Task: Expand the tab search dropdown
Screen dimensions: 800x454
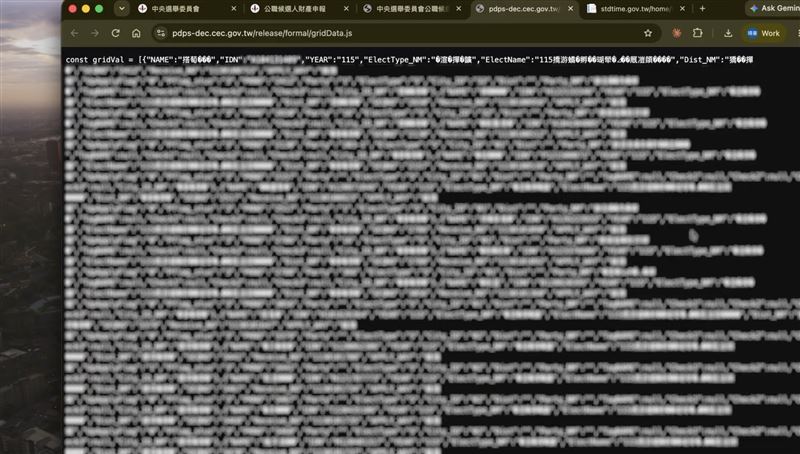Action: point(121,9)
